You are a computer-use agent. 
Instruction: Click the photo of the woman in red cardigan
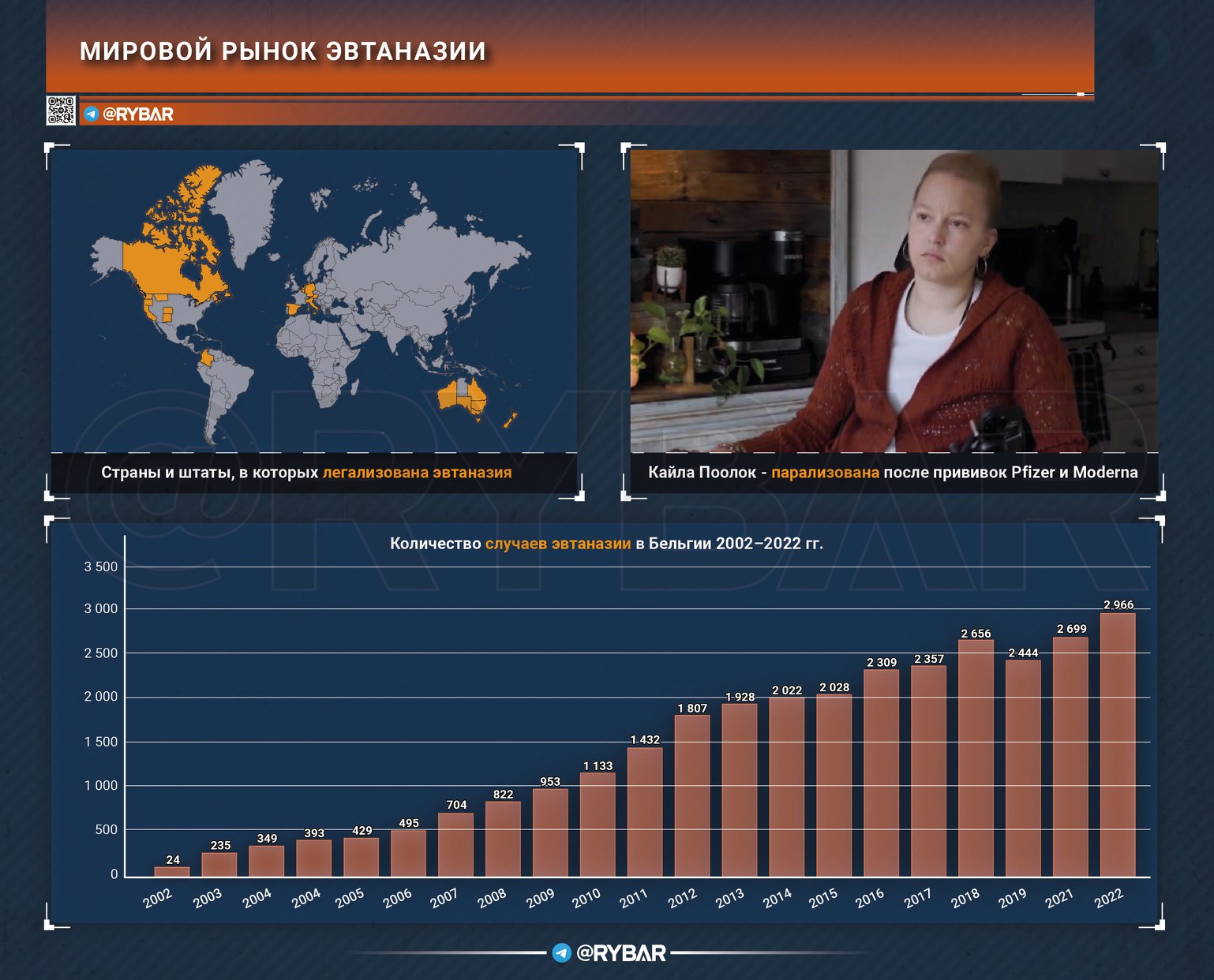(x=894, y=300)
